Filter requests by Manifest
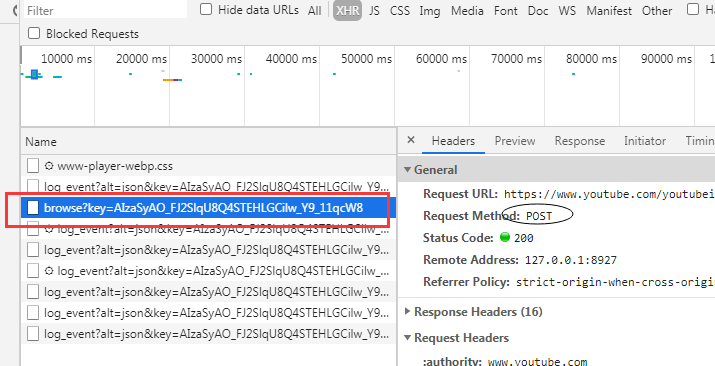 click(609, 10)
